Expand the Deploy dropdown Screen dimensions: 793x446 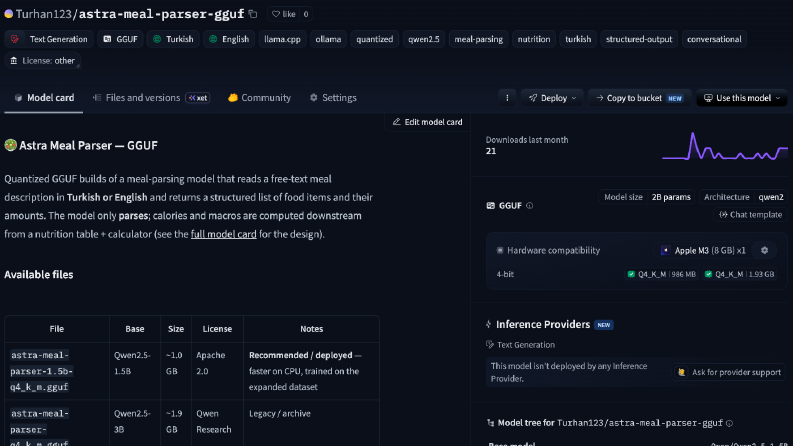[552, 98]
